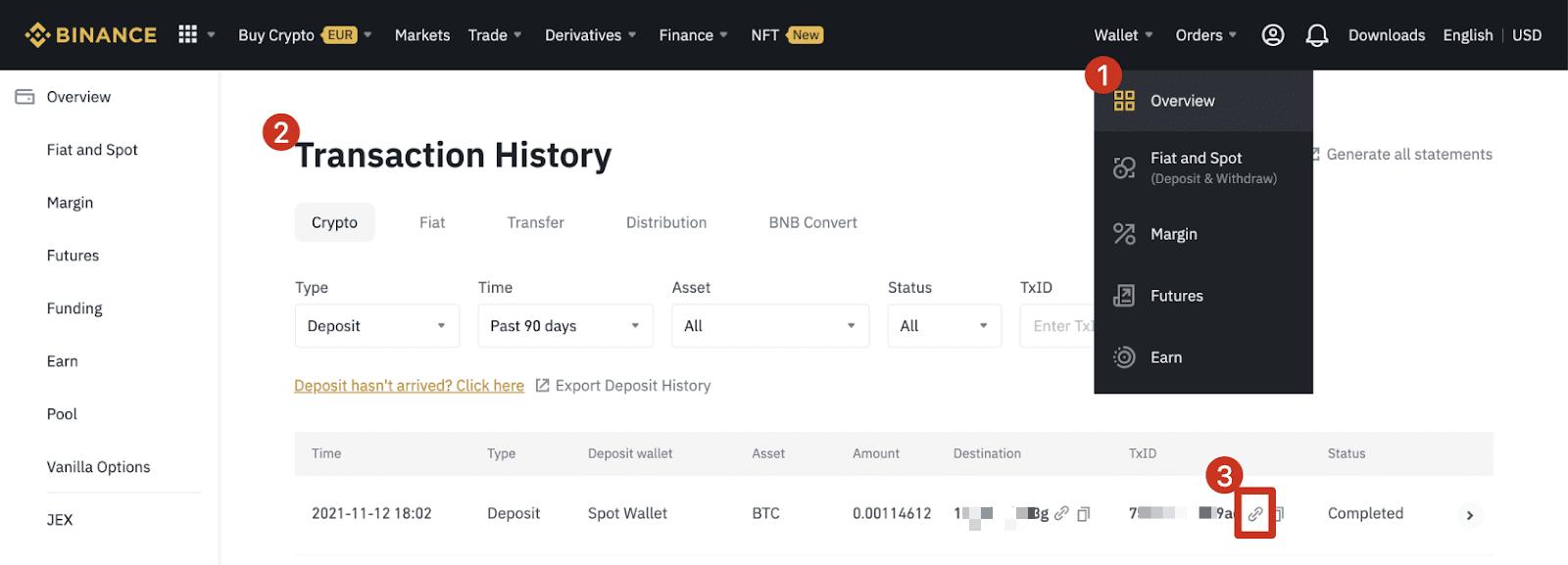The image size is (1568, 565).
Task: Open the apps grid menu icon
Action: (188, 34)
